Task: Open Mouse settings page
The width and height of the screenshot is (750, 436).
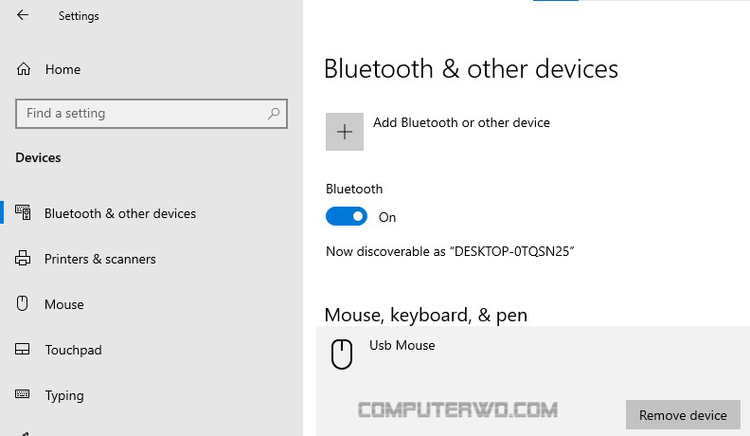Action: [64, 304]
